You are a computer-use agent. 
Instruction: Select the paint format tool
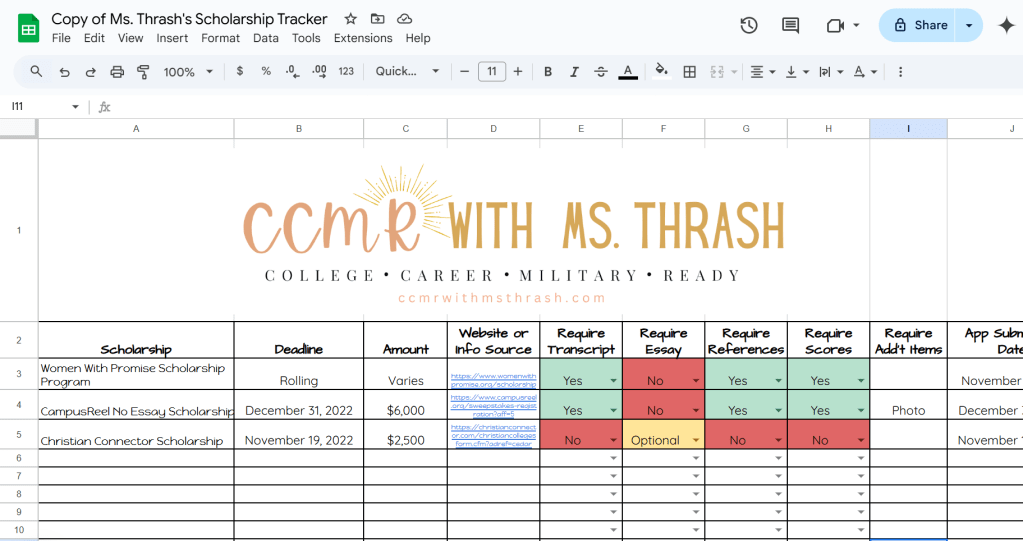point(143,72)
